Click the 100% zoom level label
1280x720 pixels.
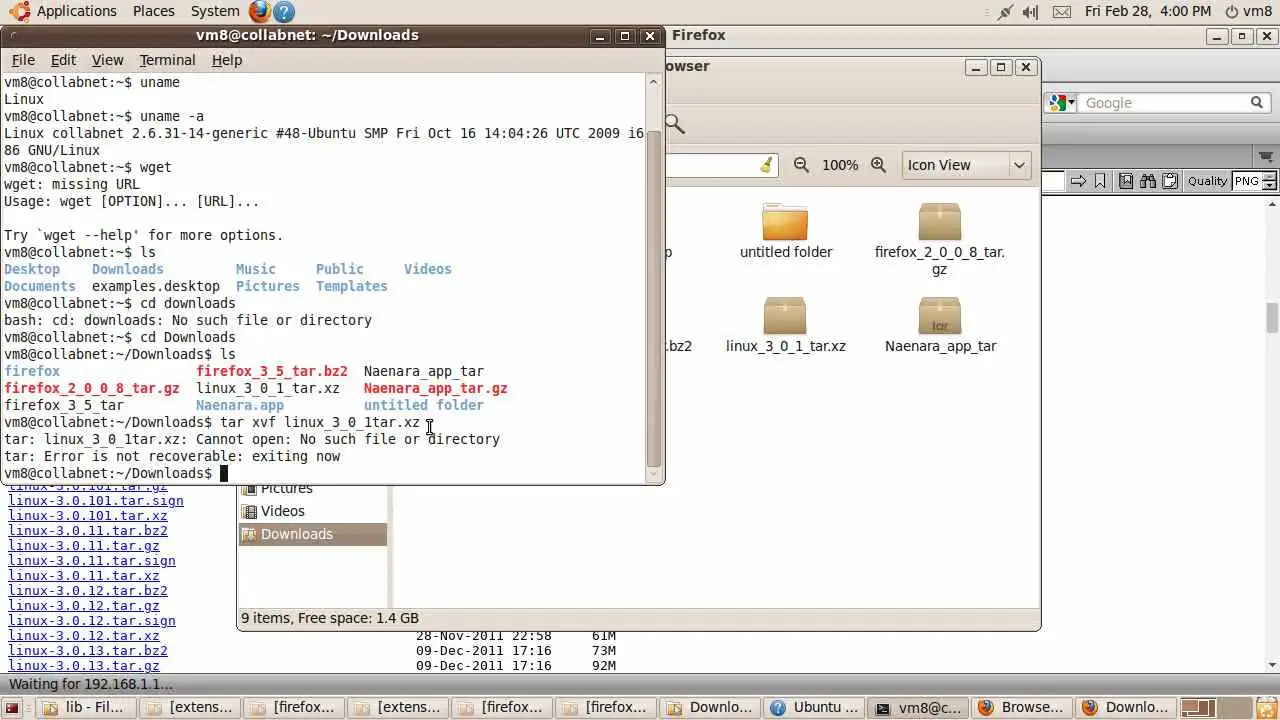click(x=840, y=165)
